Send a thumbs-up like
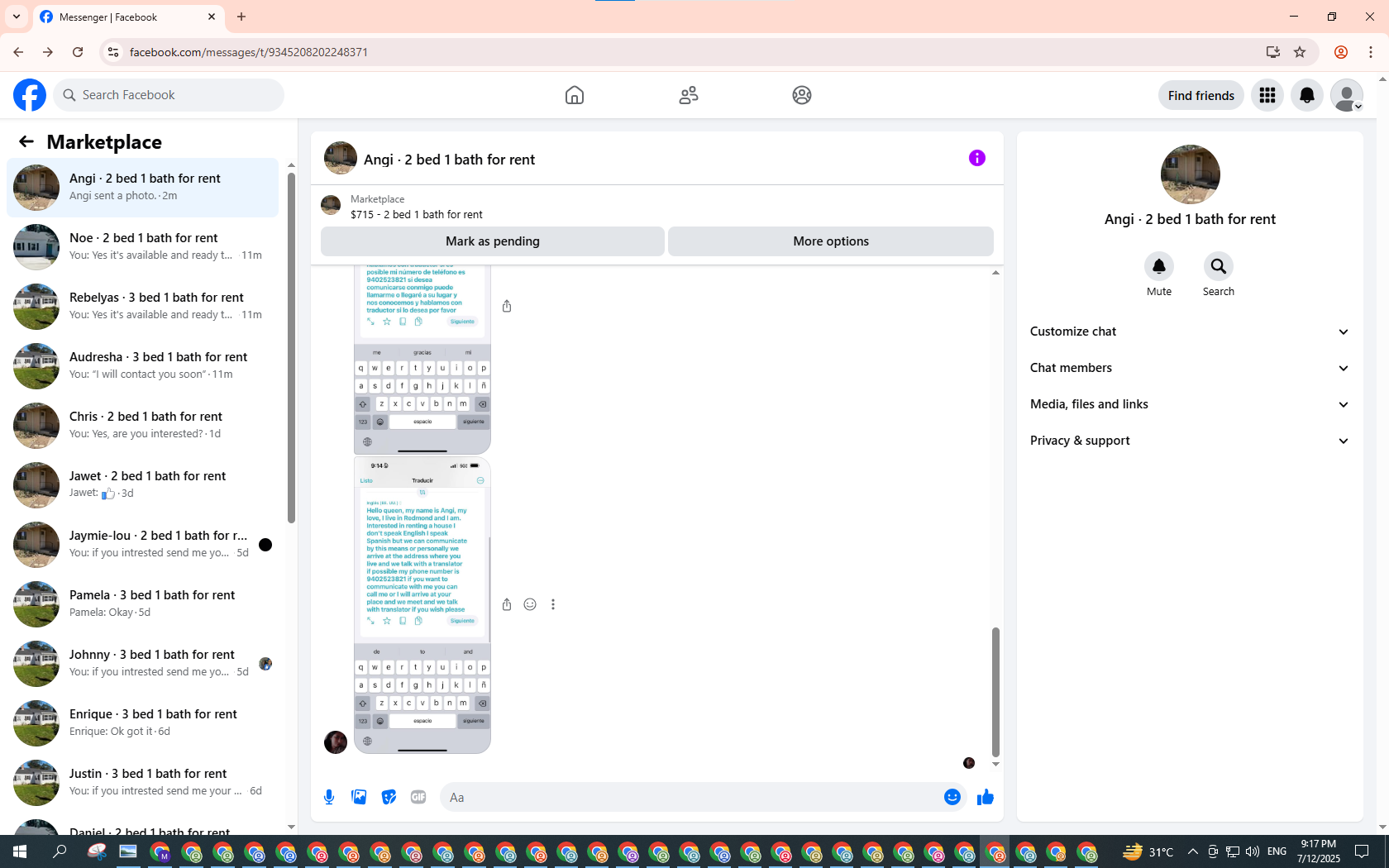This screenshot has height=868, width=1389. point(986,797)
